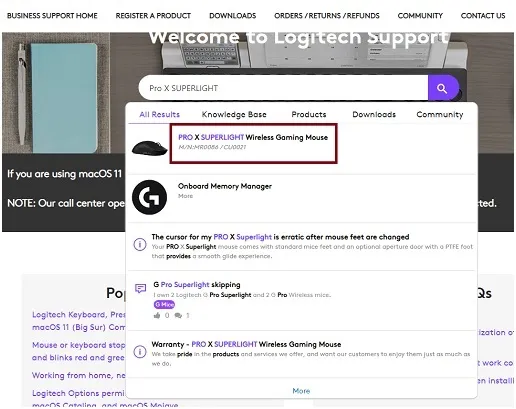Click More at bottom of results
Viewport: 516px width, 409px height.
tap(301, 391)
